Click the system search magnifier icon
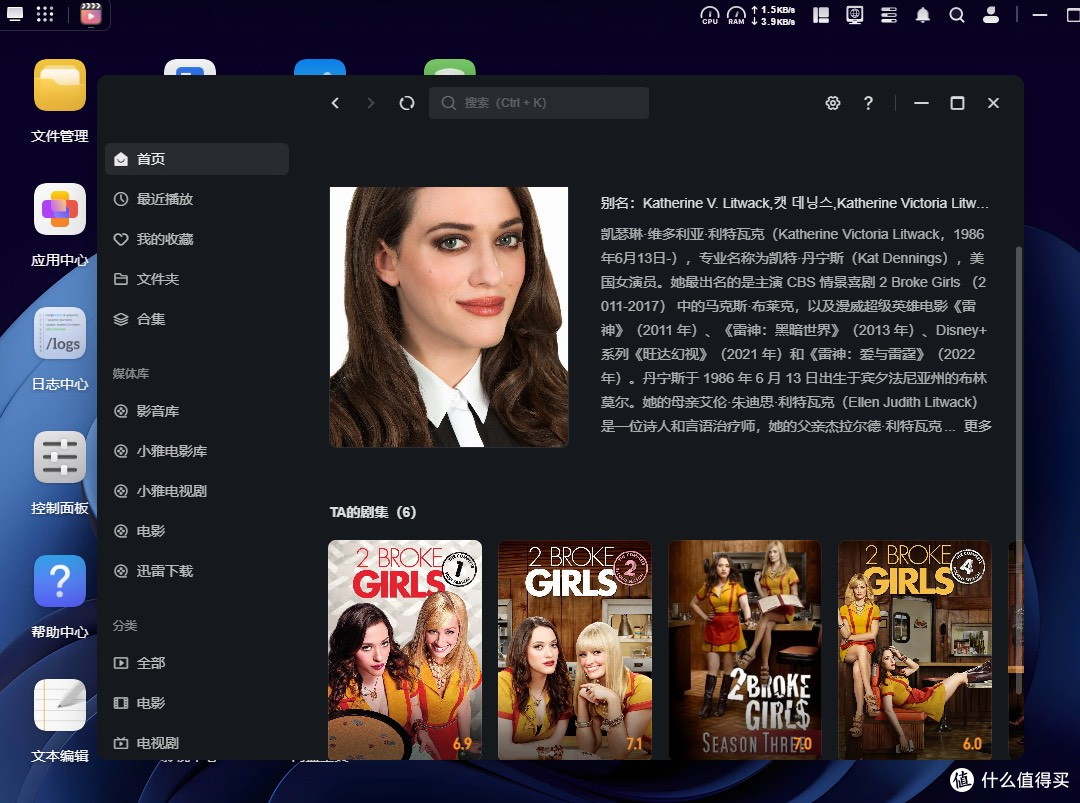1080x803 pixels. click(957, 15)
